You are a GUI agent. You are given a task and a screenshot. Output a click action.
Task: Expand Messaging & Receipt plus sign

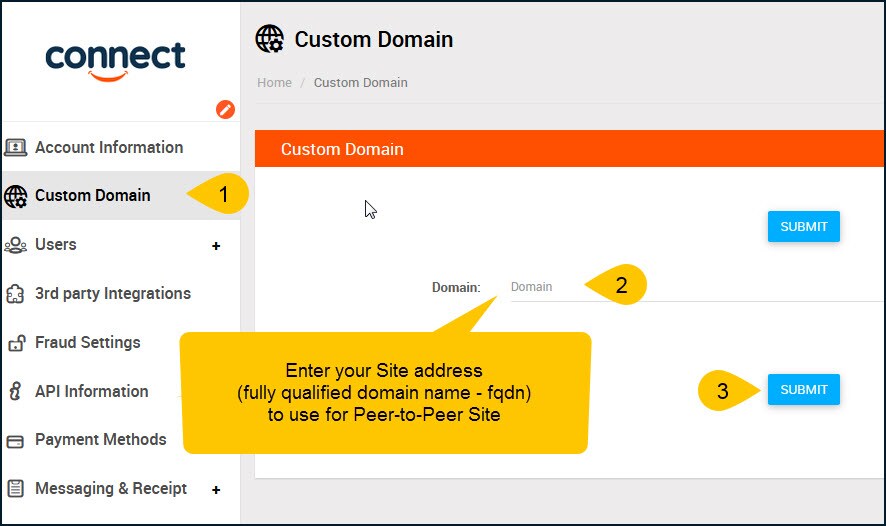(216, 490)
